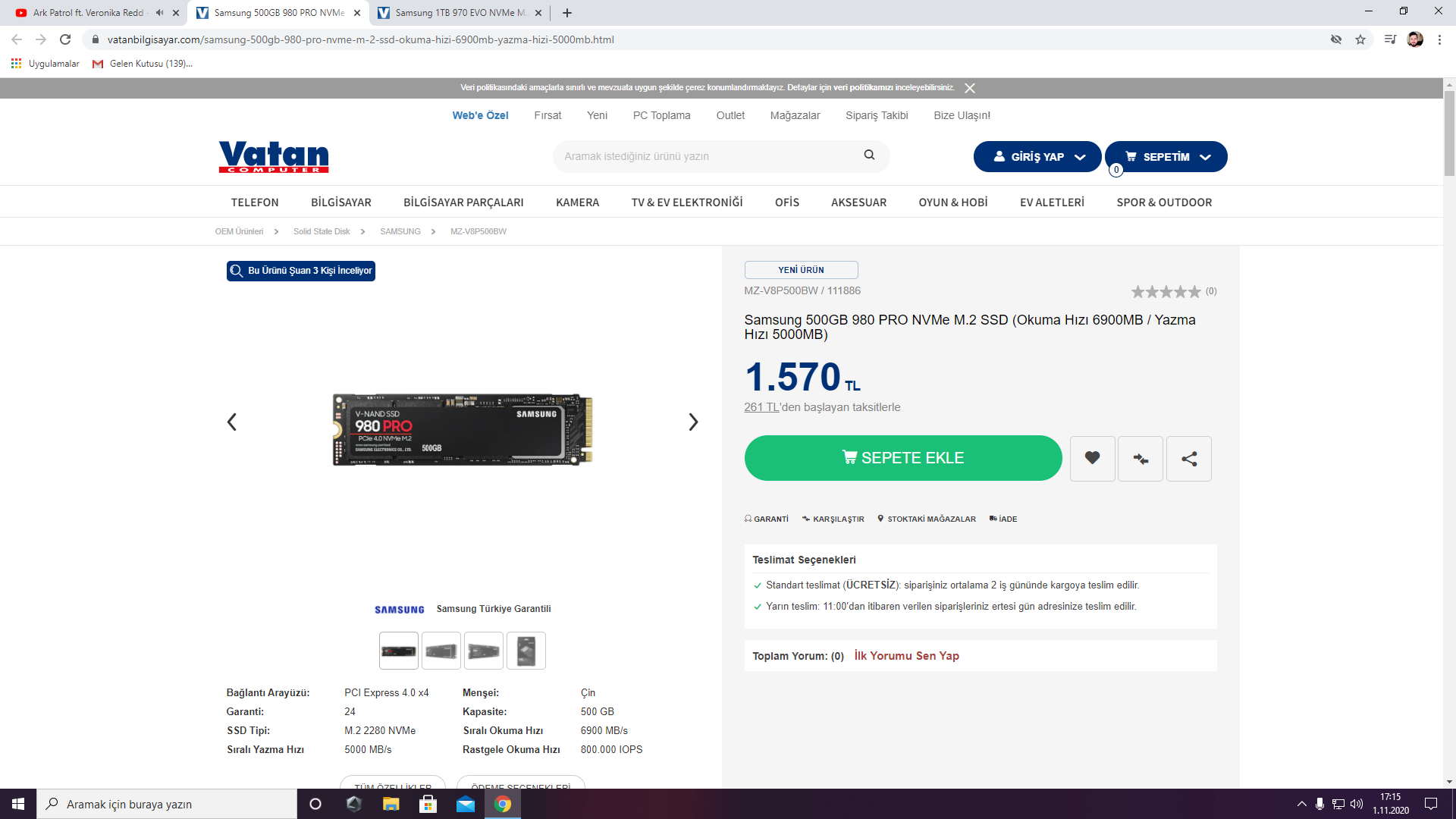
Task: Click the compare arrows icon button
Action: [x=1140, y=458]
